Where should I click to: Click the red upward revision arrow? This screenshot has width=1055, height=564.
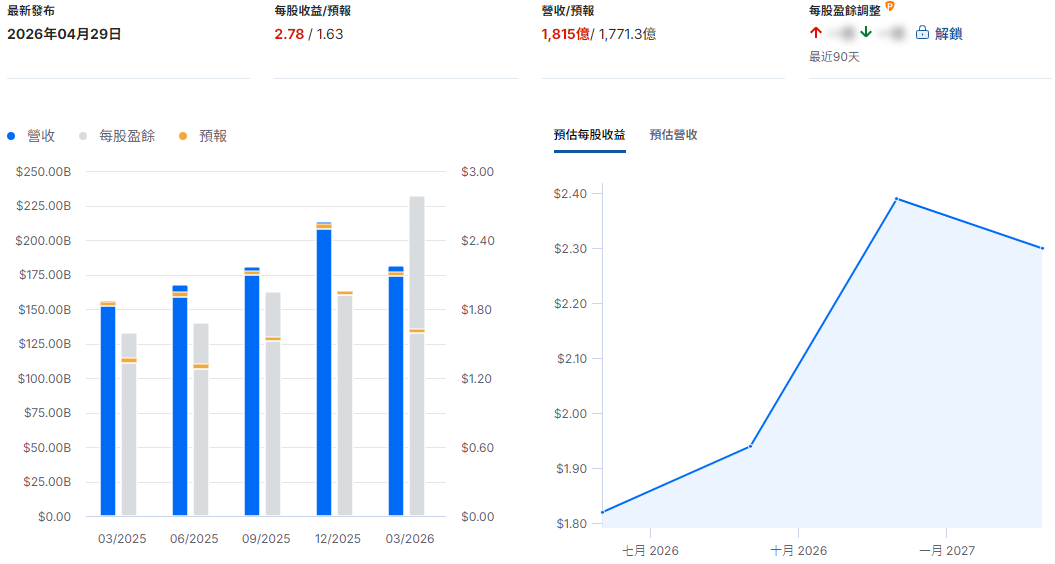(816, 32)
